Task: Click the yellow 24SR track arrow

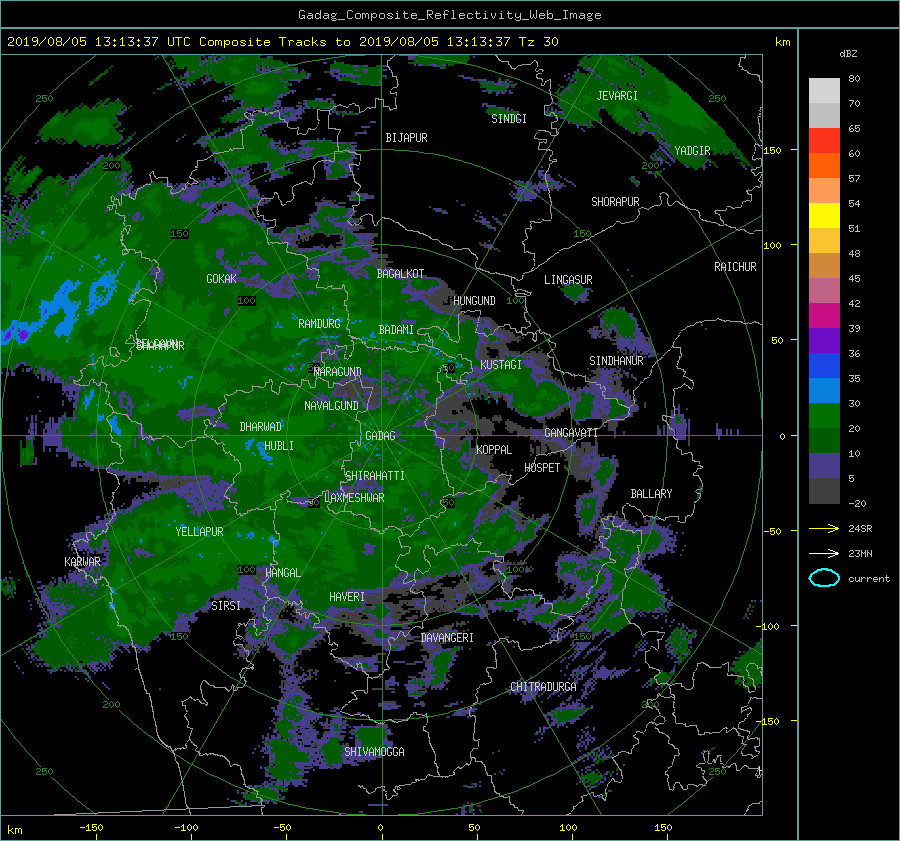Action: click(x=824, y=528)
